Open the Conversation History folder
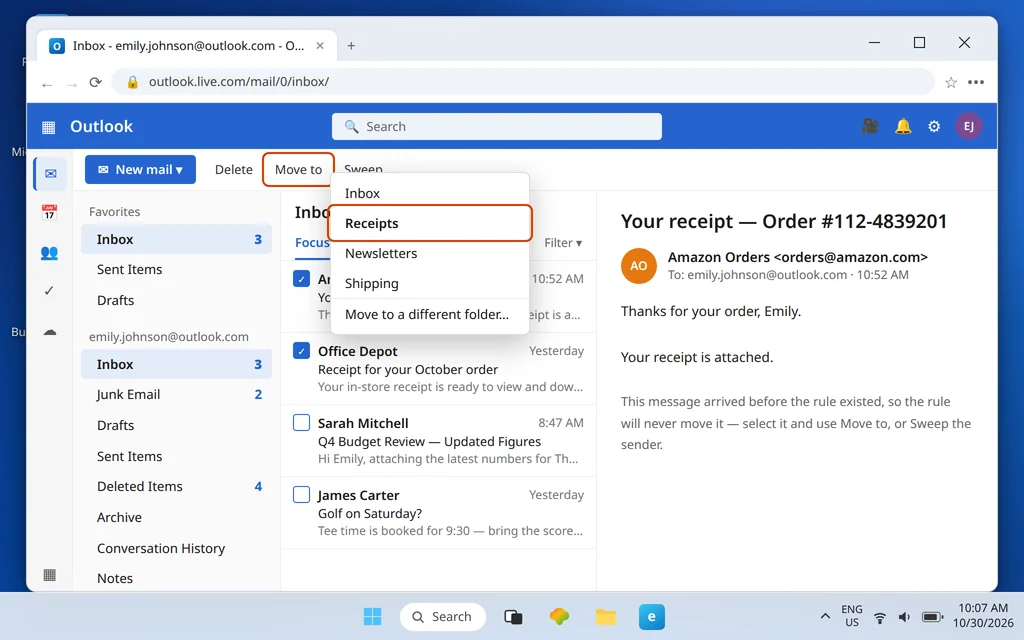 pos(176,549)
